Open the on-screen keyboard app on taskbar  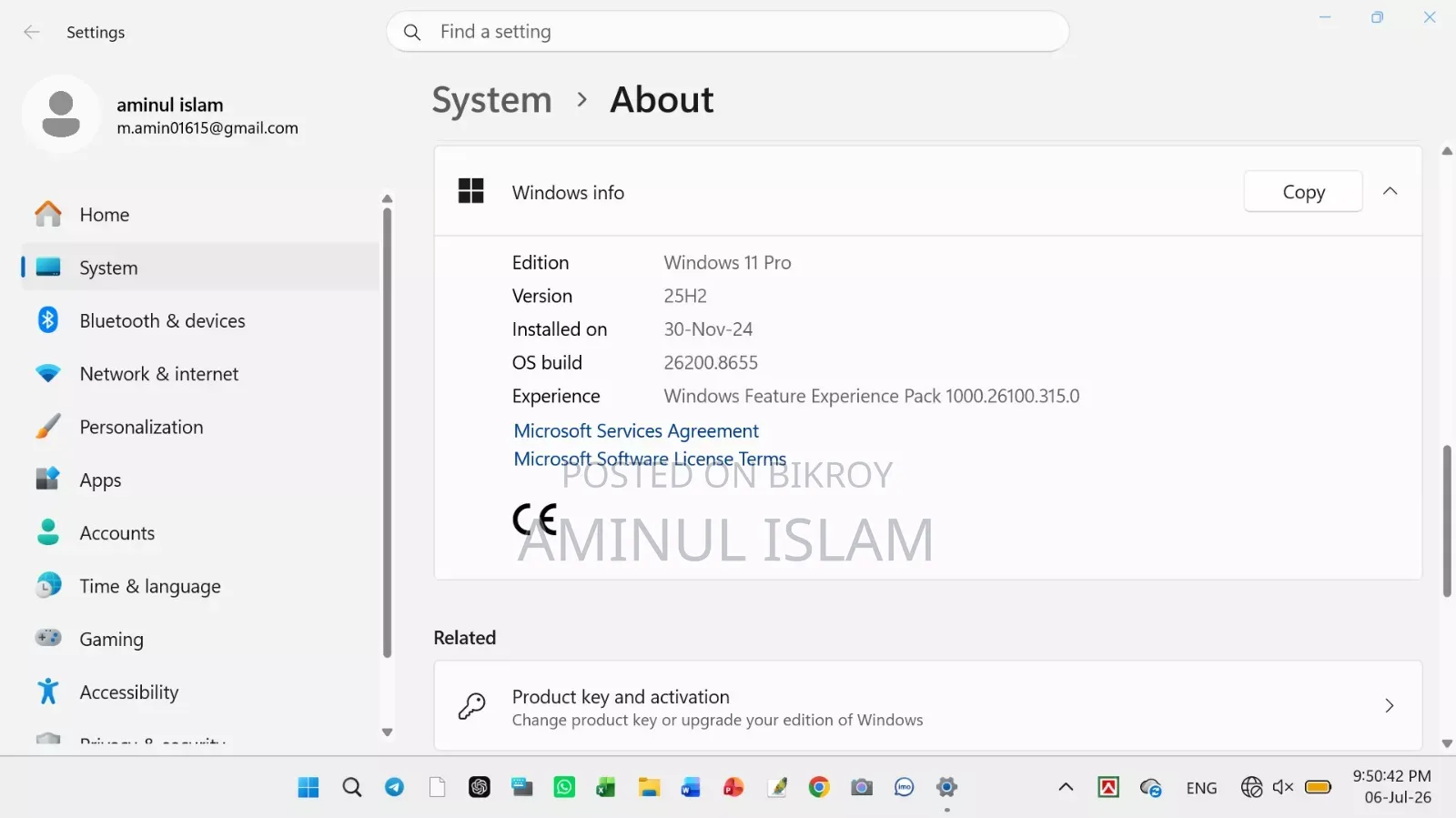[522, 787]
